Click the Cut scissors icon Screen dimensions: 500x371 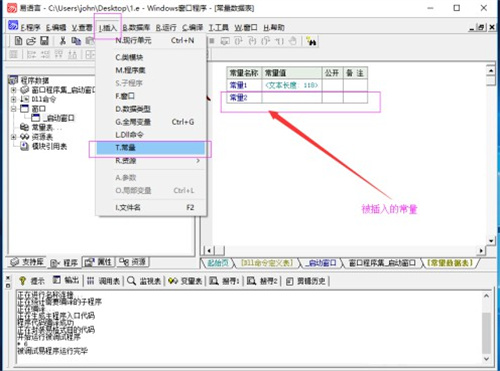click(62, 41)
